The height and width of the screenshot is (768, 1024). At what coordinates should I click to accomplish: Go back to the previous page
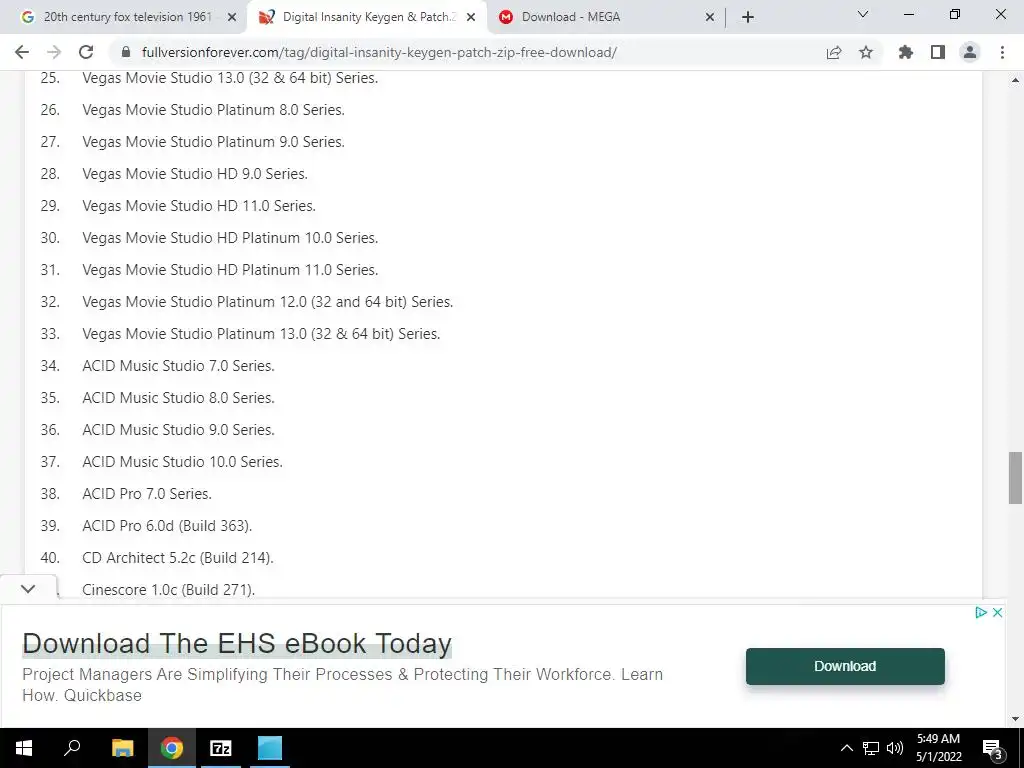[x=22, y=52]
